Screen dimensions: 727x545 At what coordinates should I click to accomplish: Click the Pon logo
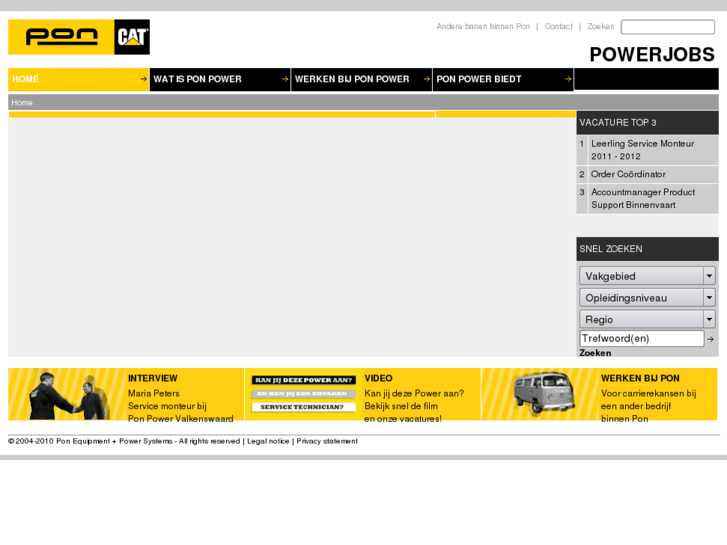pos(61,37)
